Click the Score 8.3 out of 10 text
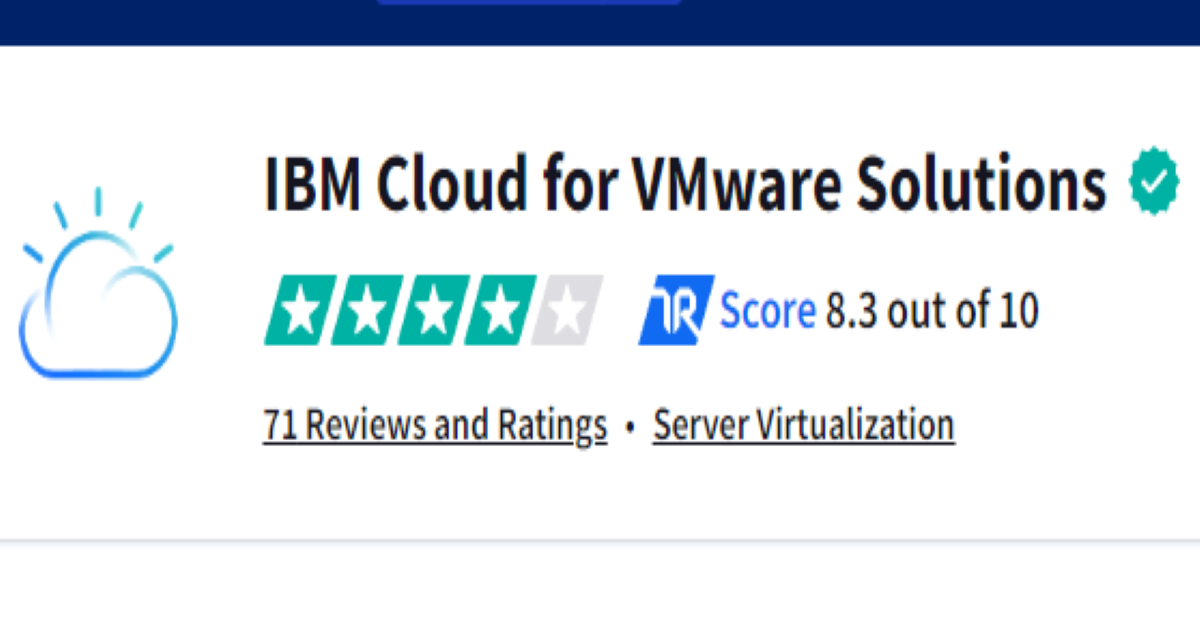This screenshot has width=1200, height=628. (x=880, y=311)
